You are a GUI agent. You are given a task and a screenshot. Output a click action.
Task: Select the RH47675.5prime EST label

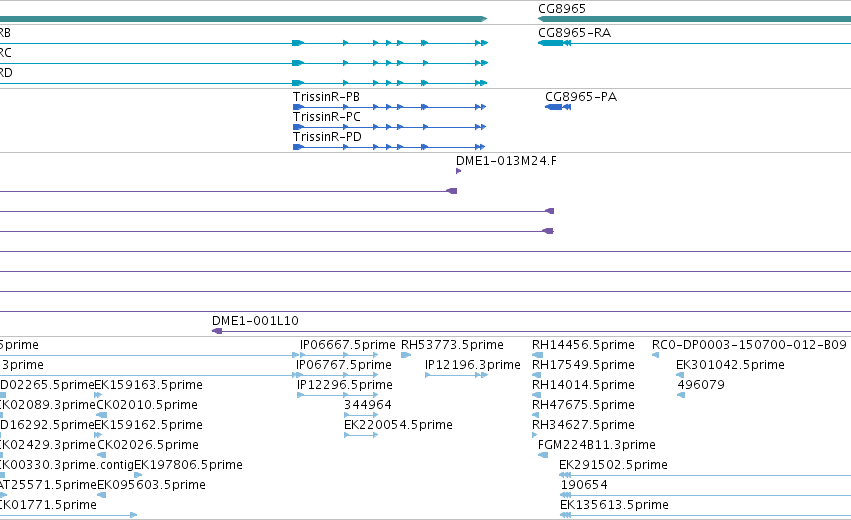click(583, 405)
